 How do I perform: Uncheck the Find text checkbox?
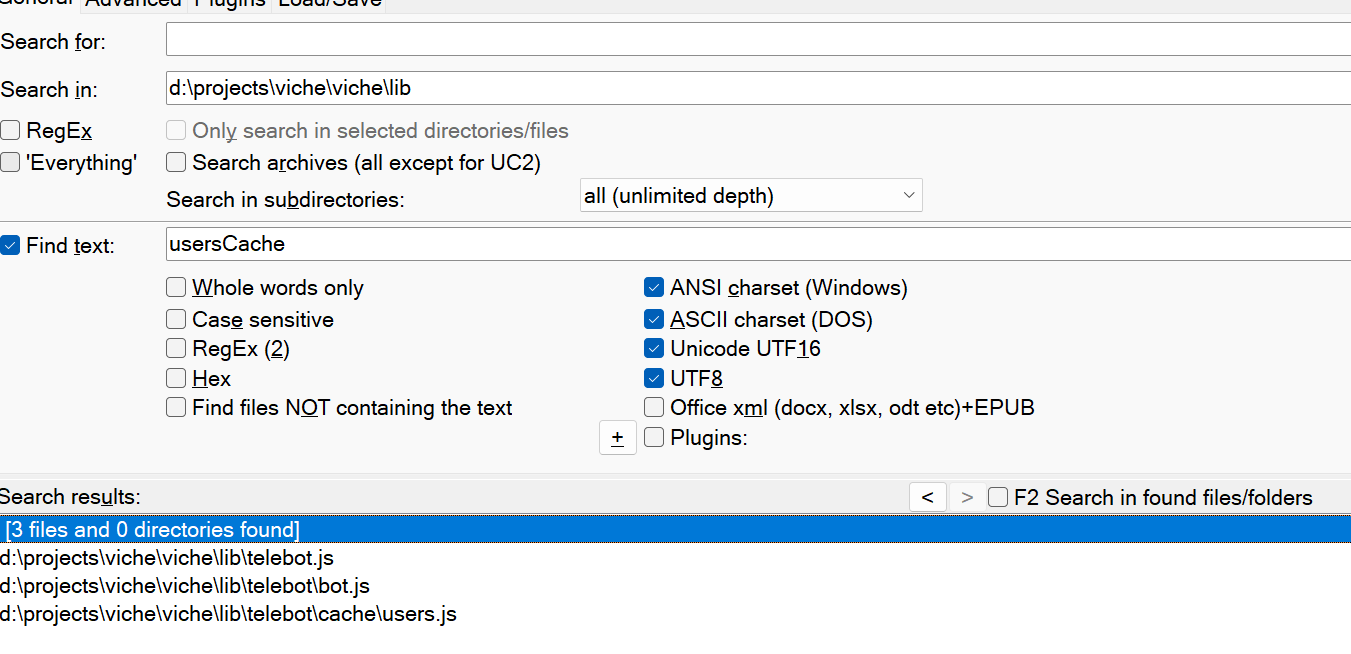coord(11,245)
